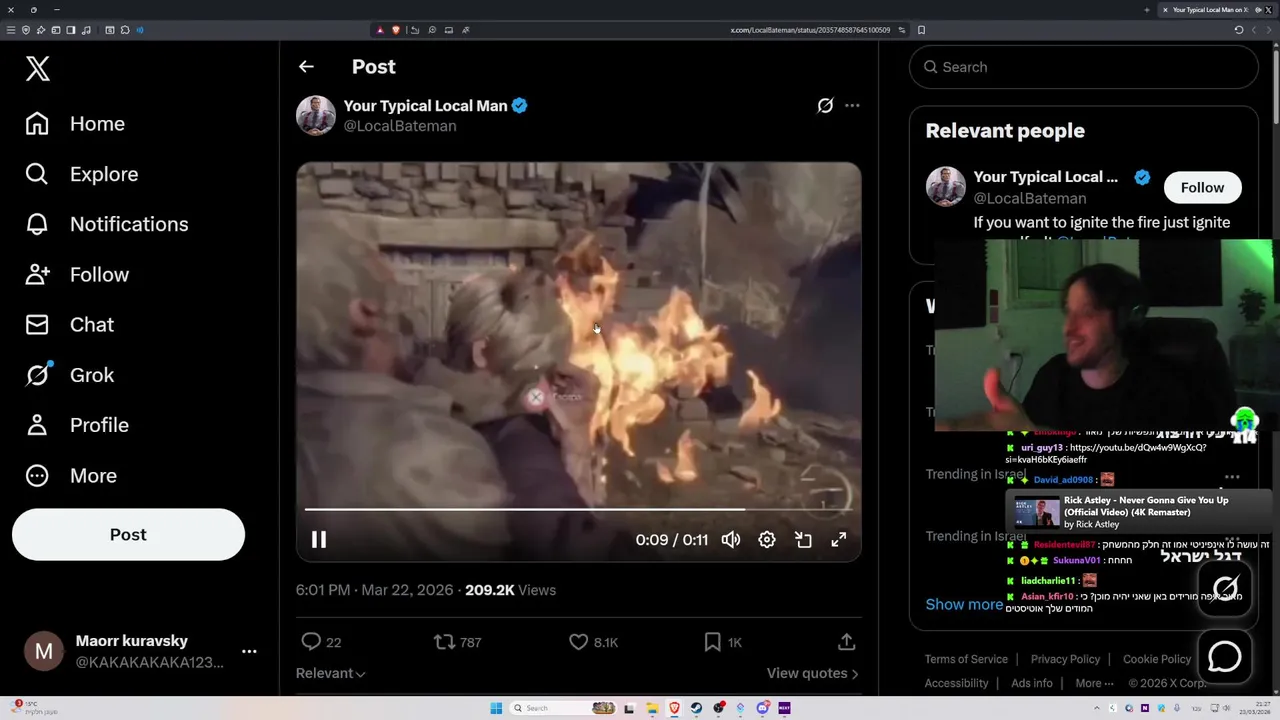The image size is (1280, 720).
Task: Show hidden system tray icons chevron
Action: click(1097, 708)
